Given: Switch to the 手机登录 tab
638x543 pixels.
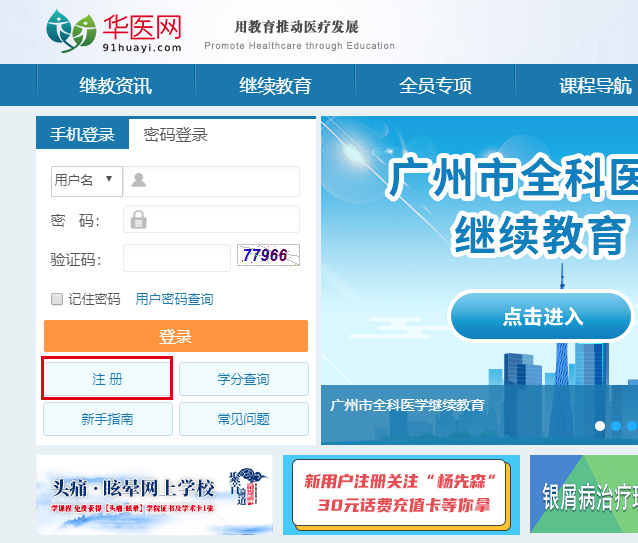Looking at the screenshot, I should [83, 134].
